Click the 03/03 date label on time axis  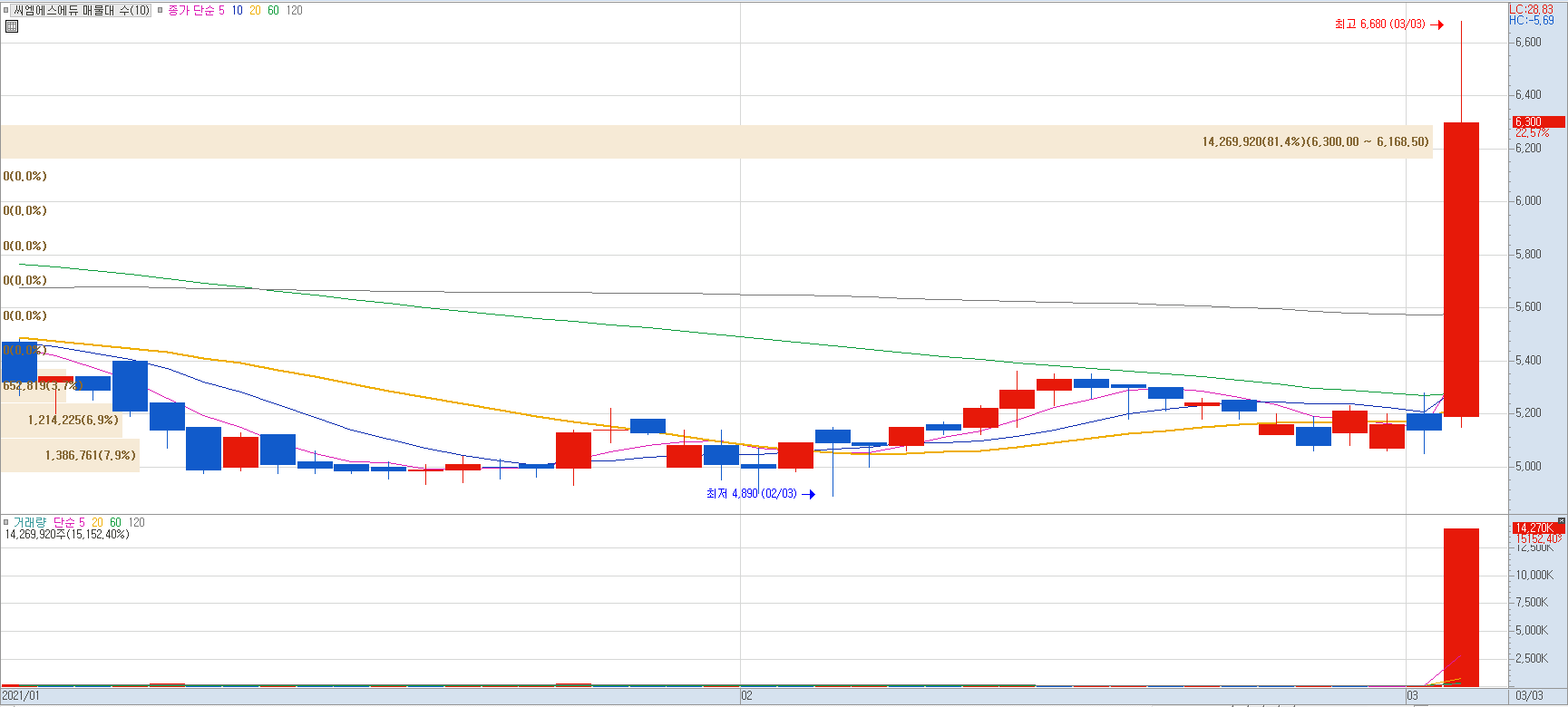1529,696
